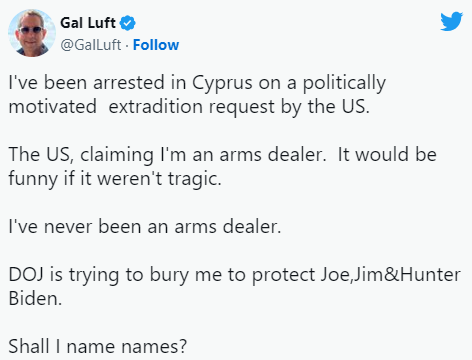Click the word "Biden." on its own line
The width and height of the screenshot is (472, 360).
pos(35,299)
